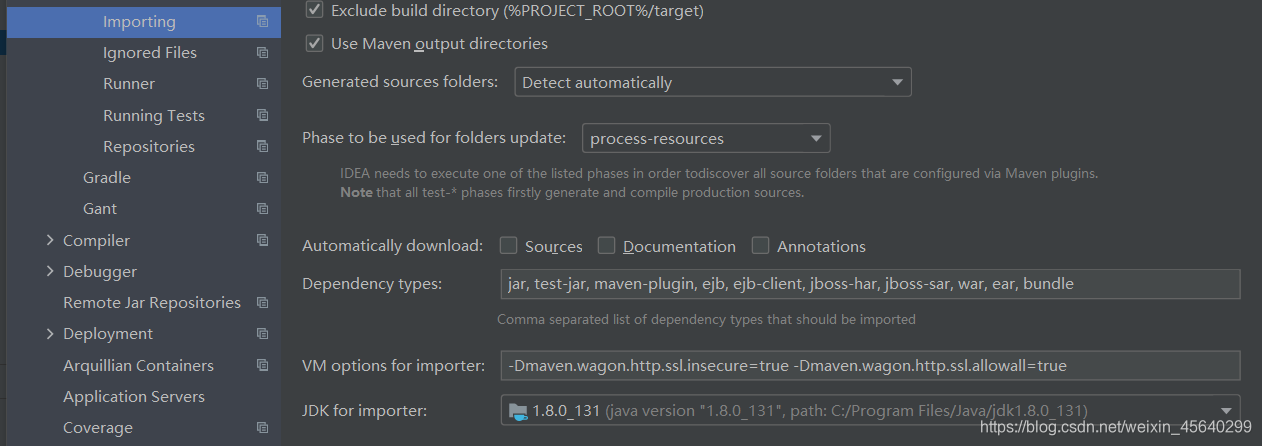Screen dimensions: 1262x446
Task: Enable automatic download of Annotations
Action: (760, 245)
